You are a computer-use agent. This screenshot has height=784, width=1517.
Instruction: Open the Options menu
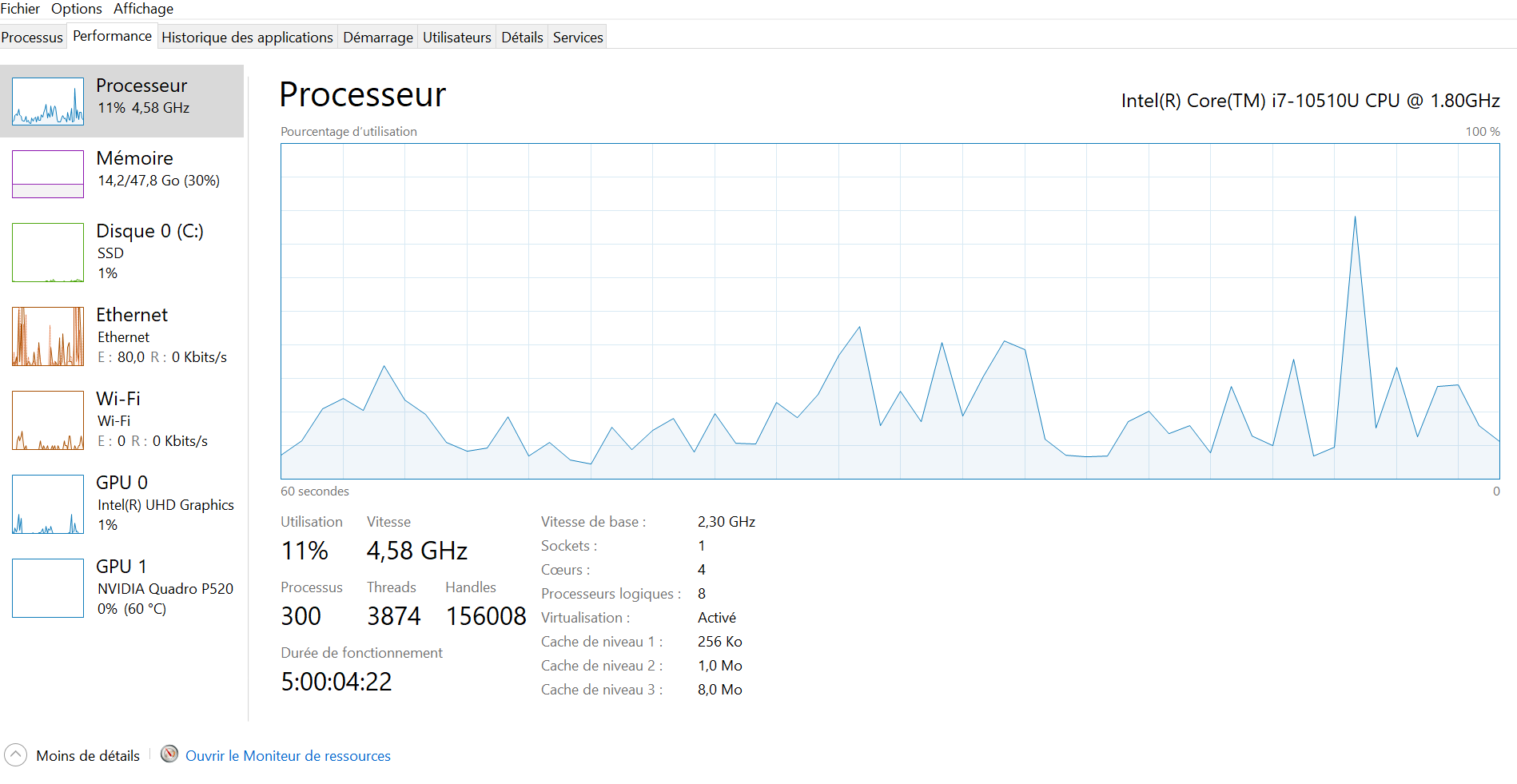(x=77, y=9)
